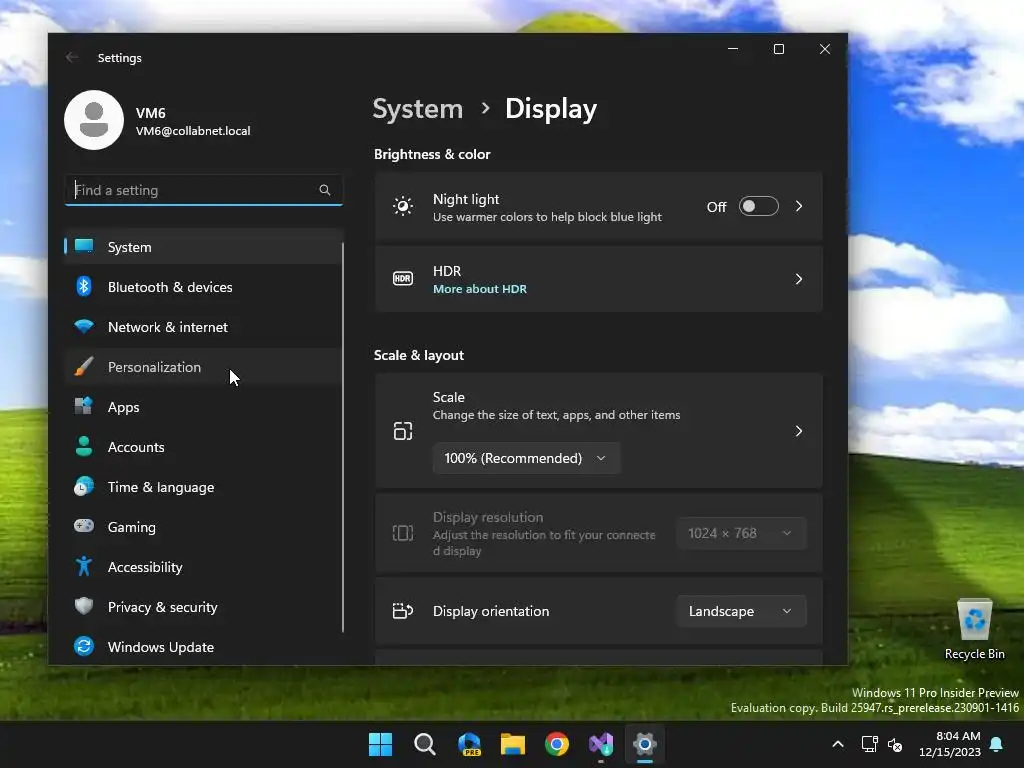
Task: Click the Time & language clock icon
Action: coord(84,487)
